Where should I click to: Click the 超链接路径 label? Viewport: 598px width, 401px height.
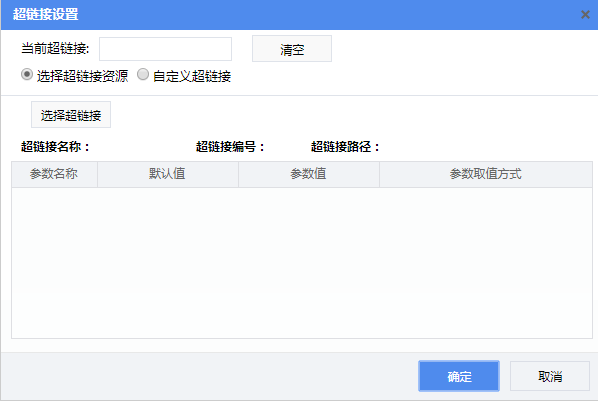346,147
